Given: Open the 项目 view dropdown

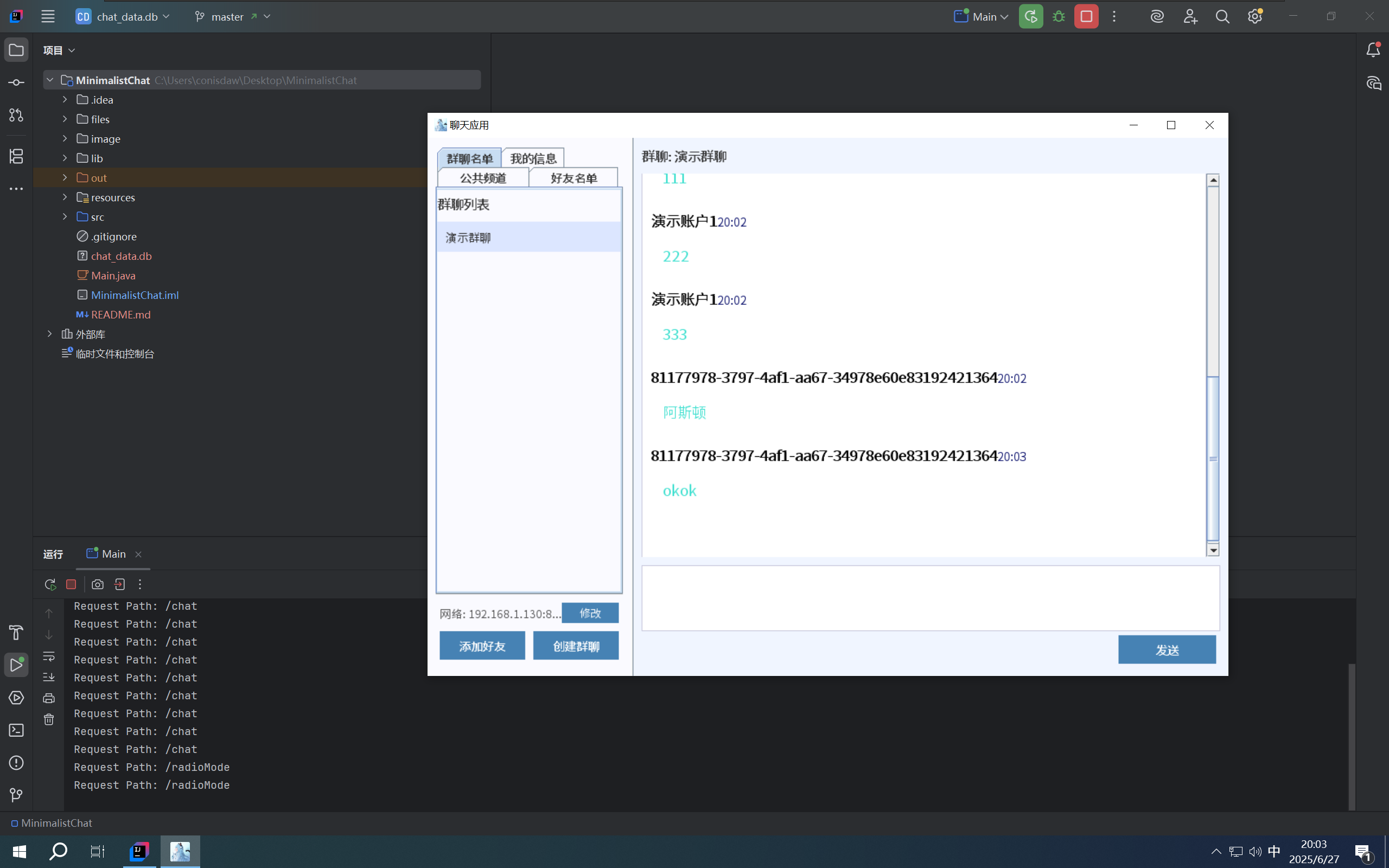Looking at the screenshot, I should (x=59, y=50).
